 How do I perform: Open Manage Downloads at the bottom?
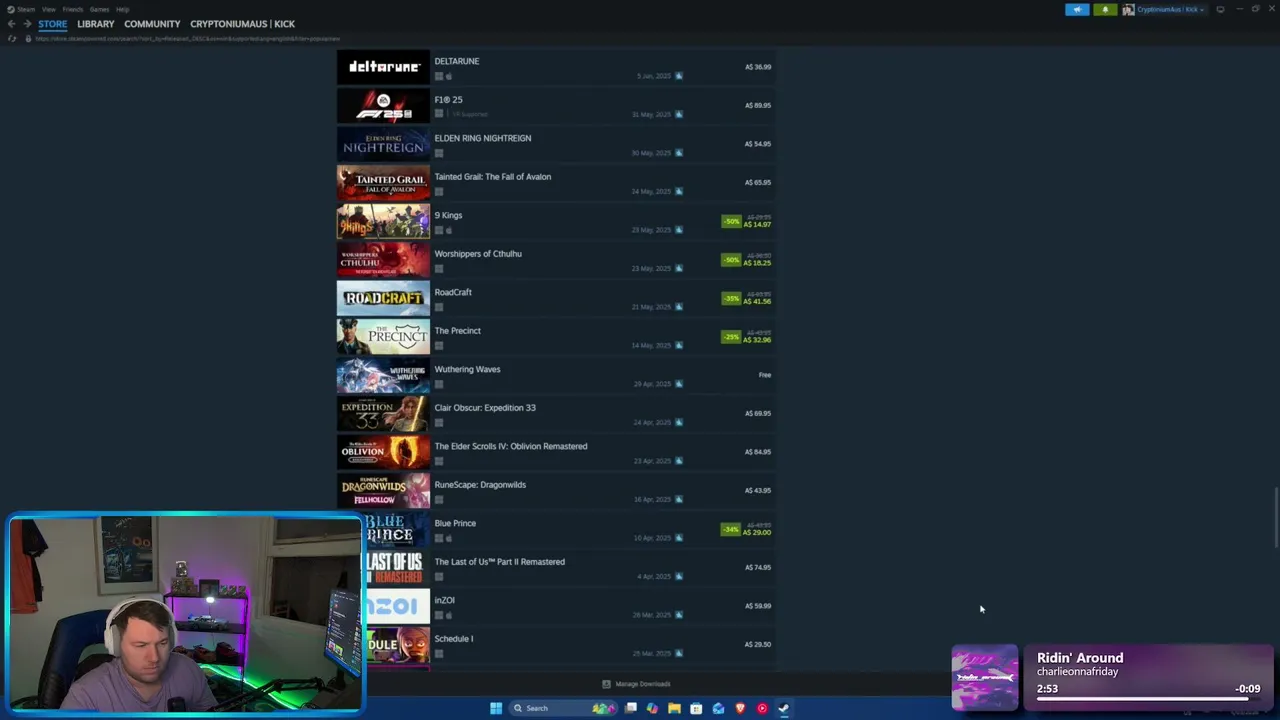pos(636,684)
